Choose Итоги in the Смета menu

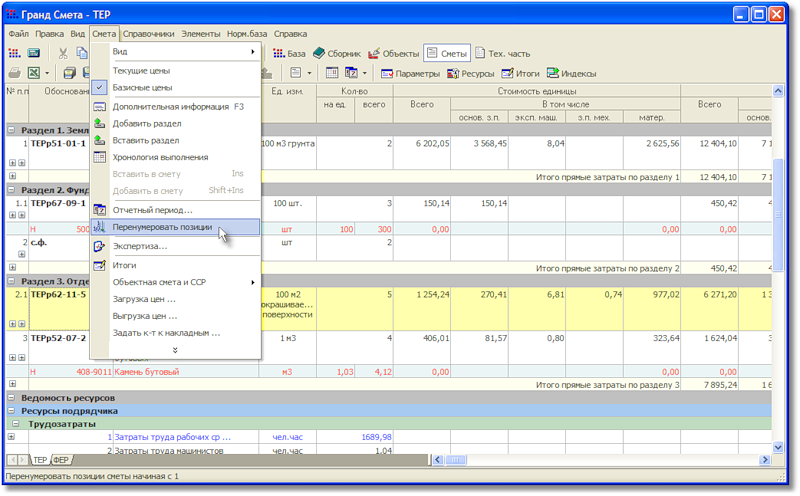176,265
